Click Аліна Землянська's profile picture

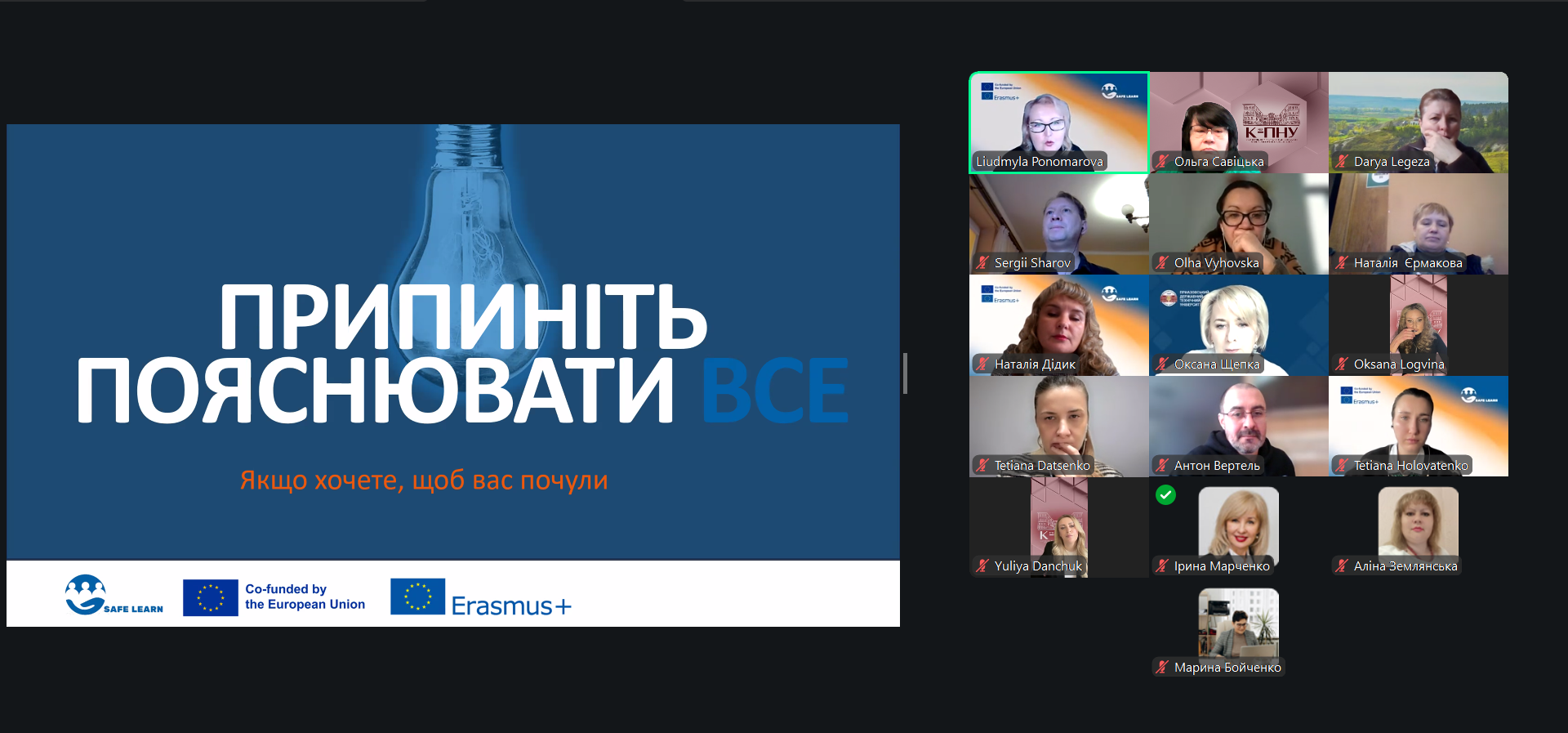1418,521
